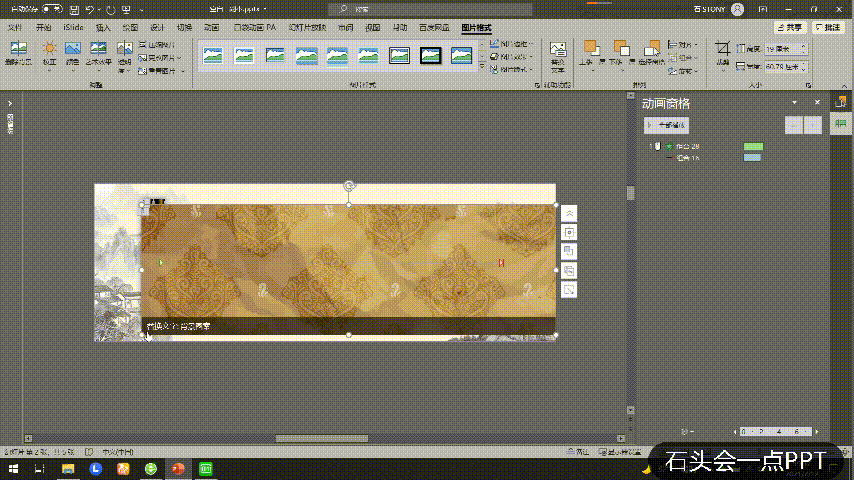Expand the collapsed slide thumbnail pane
Viewport: 854px width, 480px height.
pyautogui.click(x=10, y=103)
